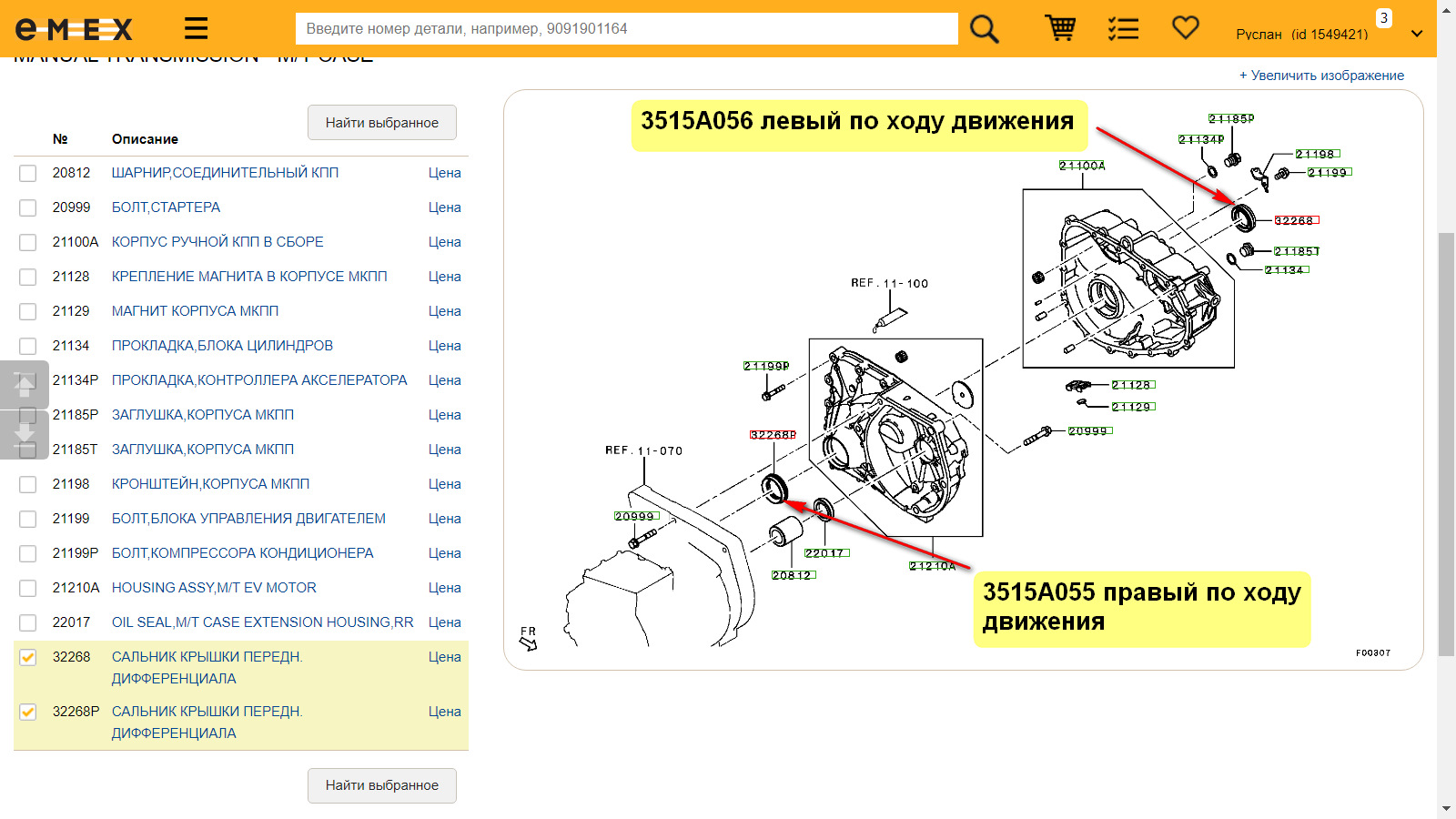This screenshot has width=1456, height=819.
Task: Click the bottom Найти выбранное button
Action: [x=382, y=785]
